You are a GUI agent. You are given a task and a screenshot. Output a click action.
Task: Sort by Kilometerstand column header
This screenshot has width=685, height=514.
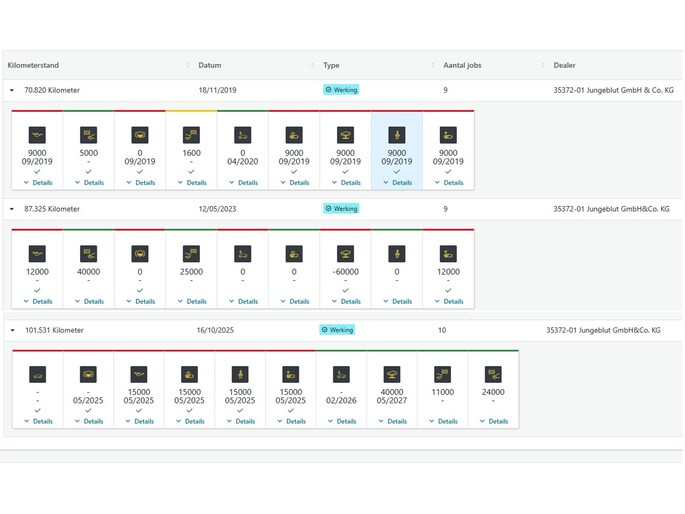[x=33, y=65]
